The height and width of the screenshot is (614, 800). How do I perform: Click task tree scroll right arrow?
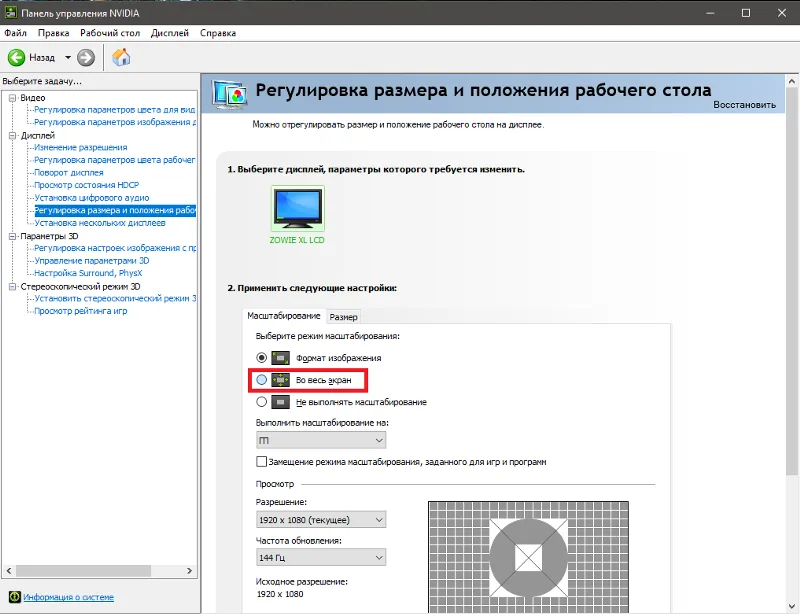tap(189, 571)
